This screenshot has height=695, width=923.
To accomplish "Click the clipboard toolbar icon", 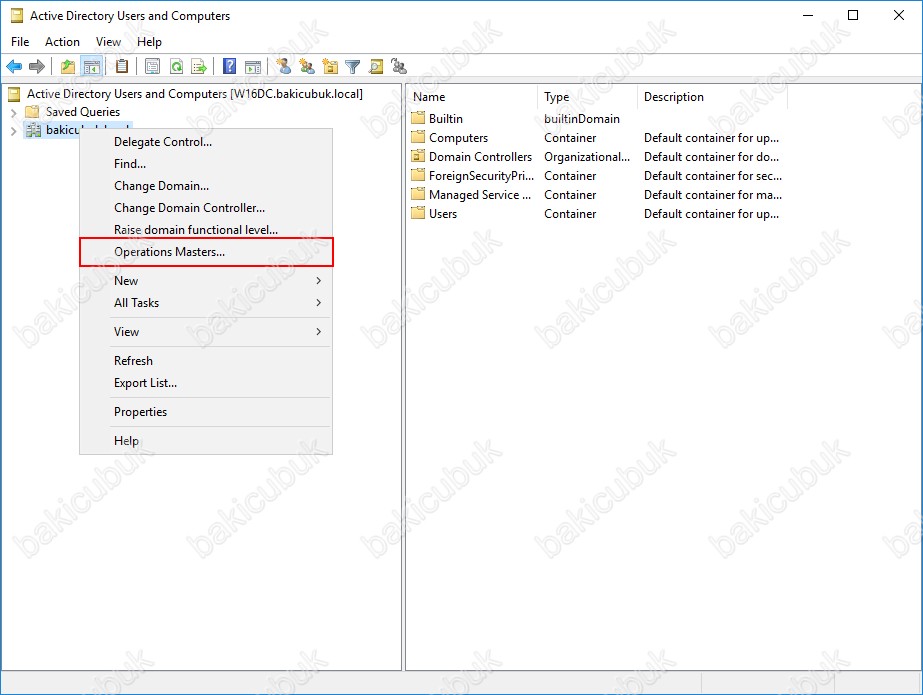I will click(x=122, y=66).
